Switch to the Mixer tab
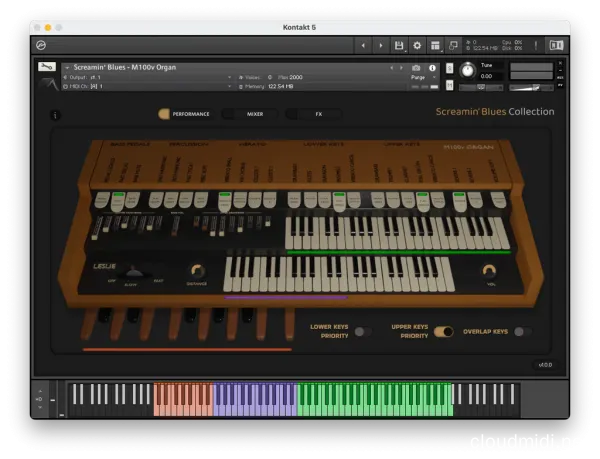The height and width of the screenshot is (459, 600). pyautogui.click(x=249, y=114)
